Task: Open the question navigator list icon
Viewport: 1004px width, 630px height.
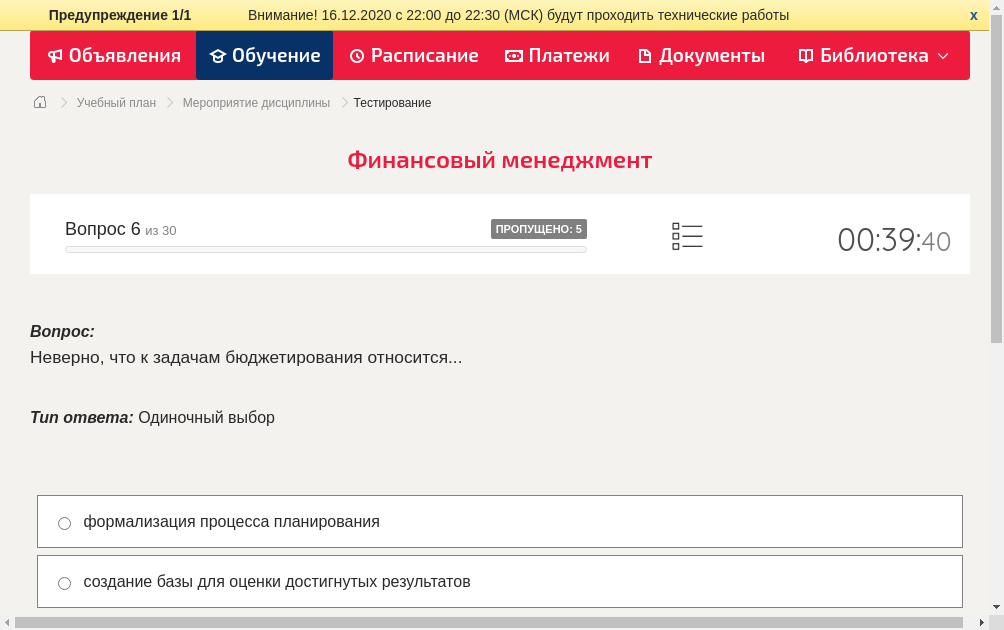Action: [687, 236]
